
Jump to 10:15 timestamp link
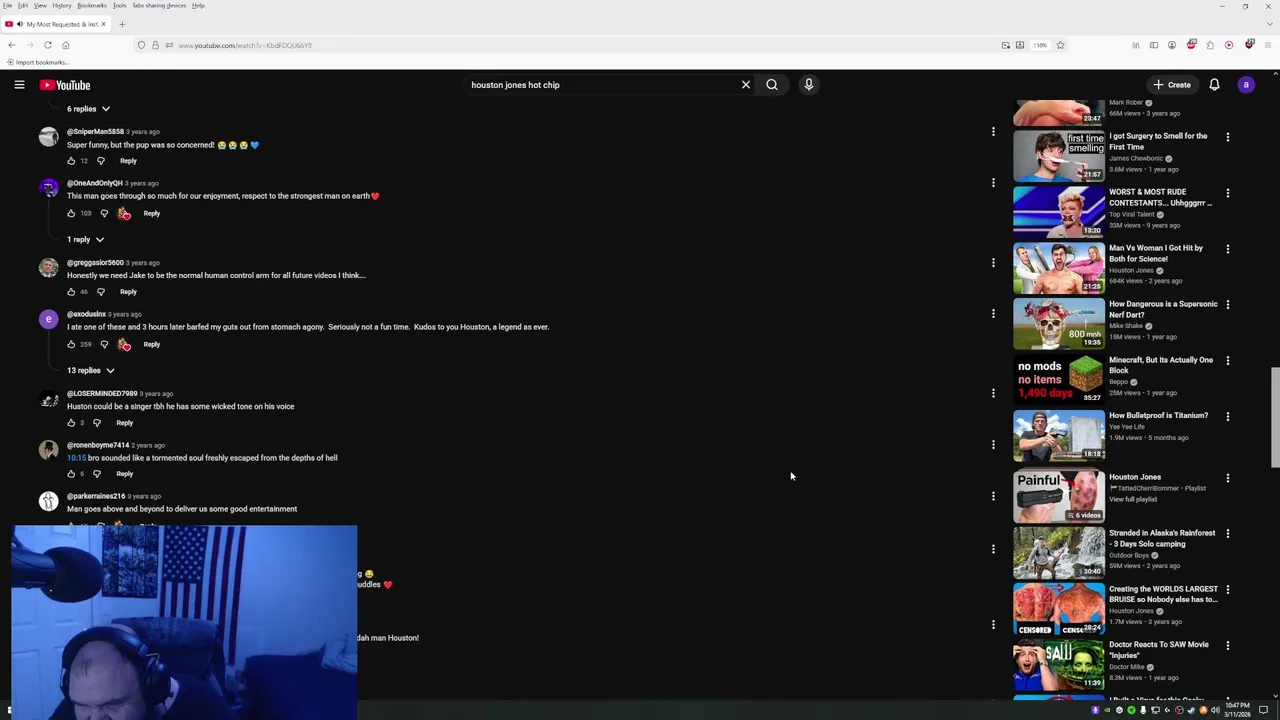76,458
